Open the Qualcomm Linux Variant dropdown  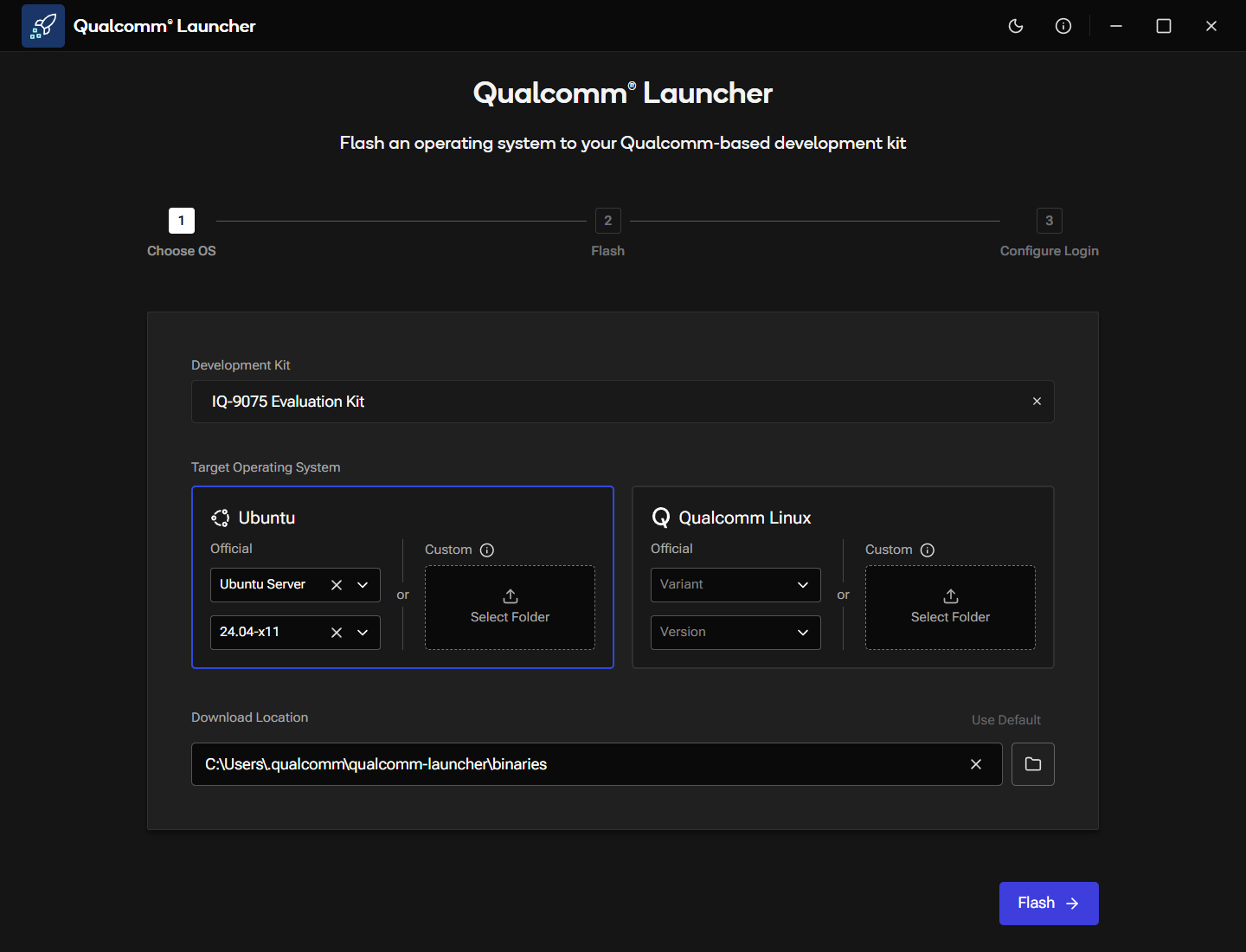click(735, 585)
